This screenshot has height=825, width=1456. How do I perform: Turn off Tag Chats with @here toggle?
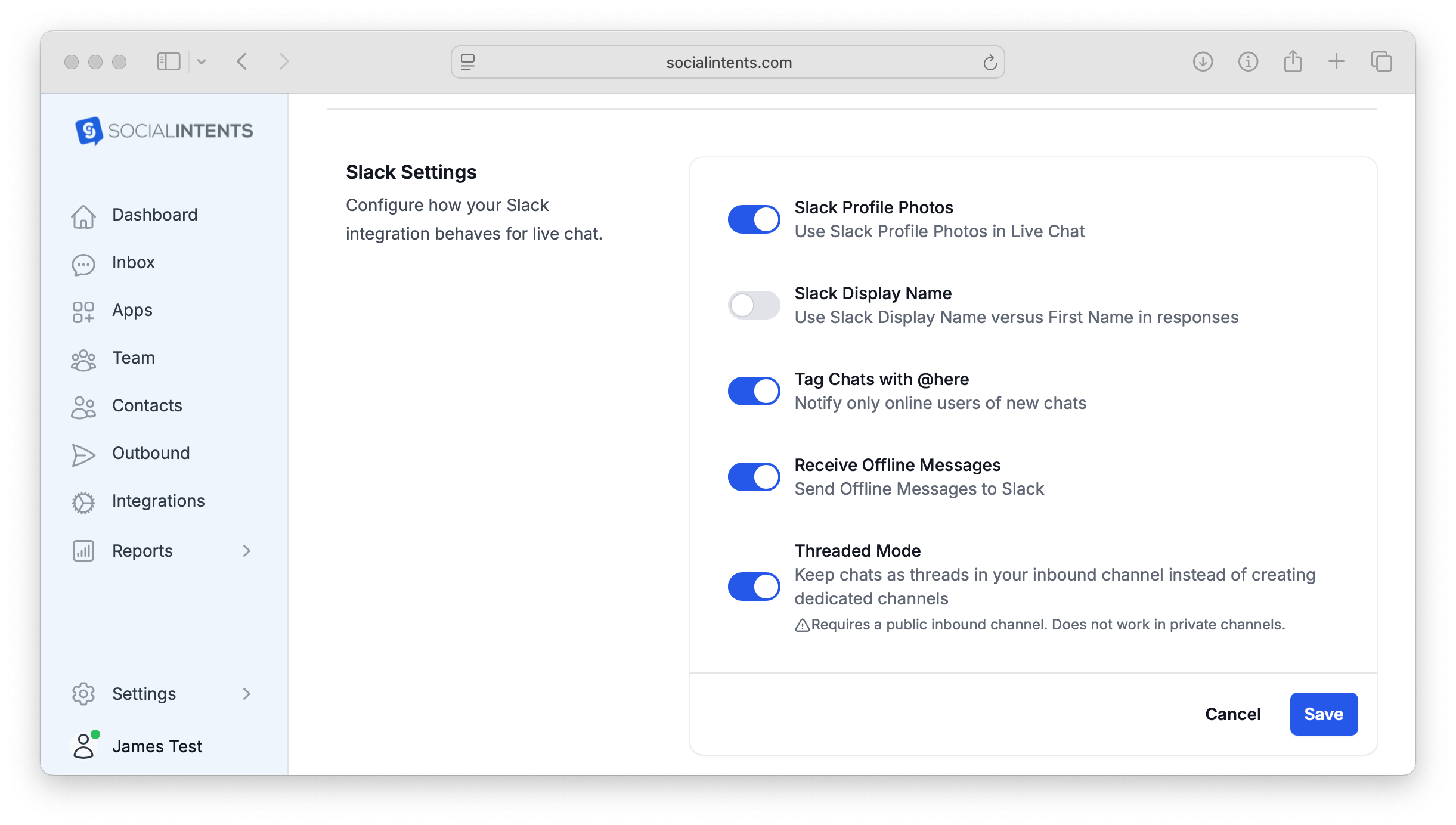pos(754,391)
